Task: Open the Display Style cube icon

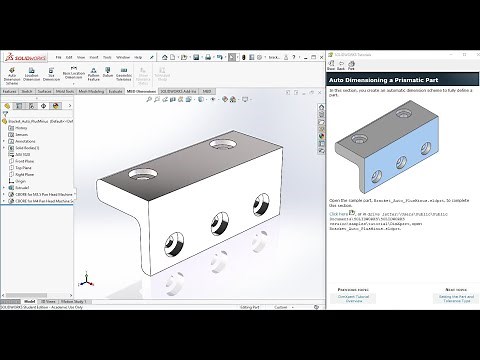Action: point(201,99)
